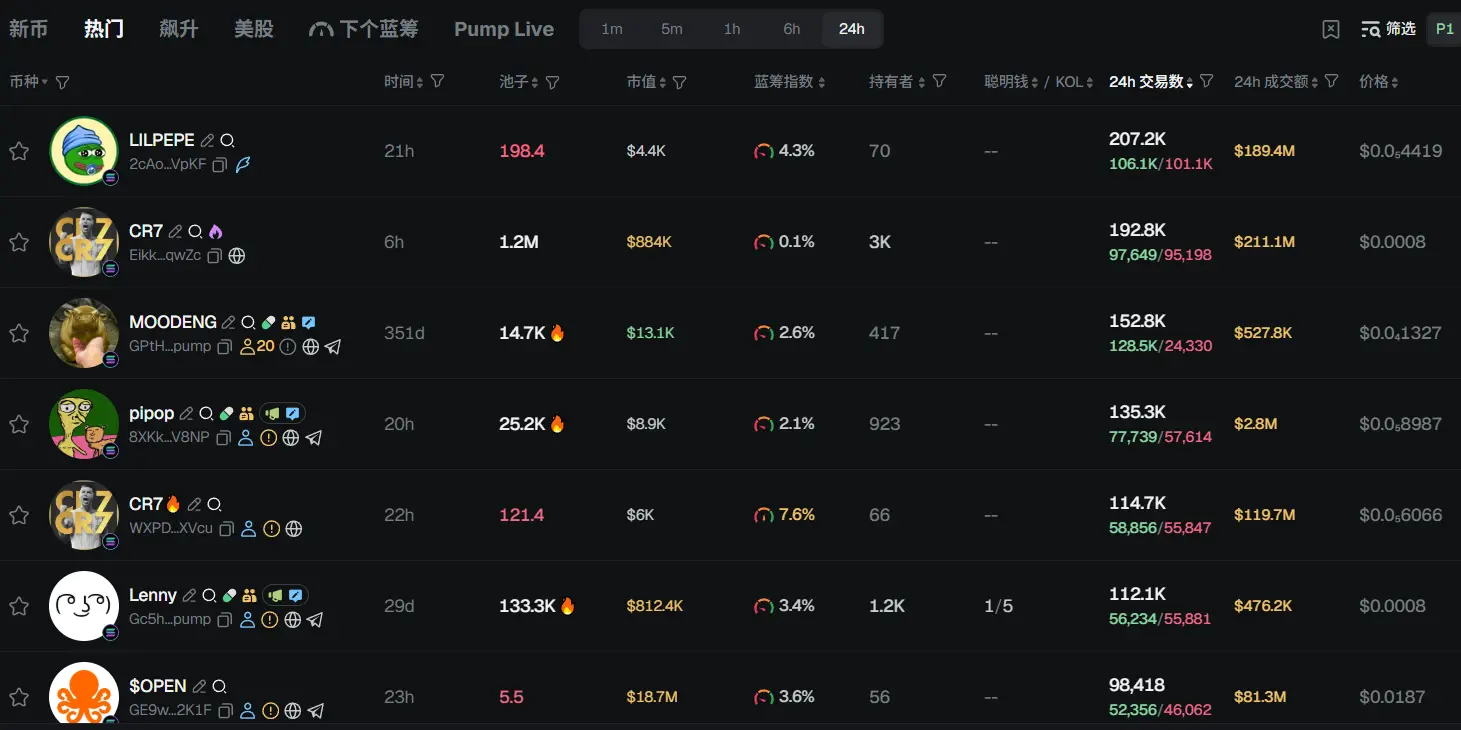
Task: Open the pipop token avatar thumbnail
Action: coord(84,424)
